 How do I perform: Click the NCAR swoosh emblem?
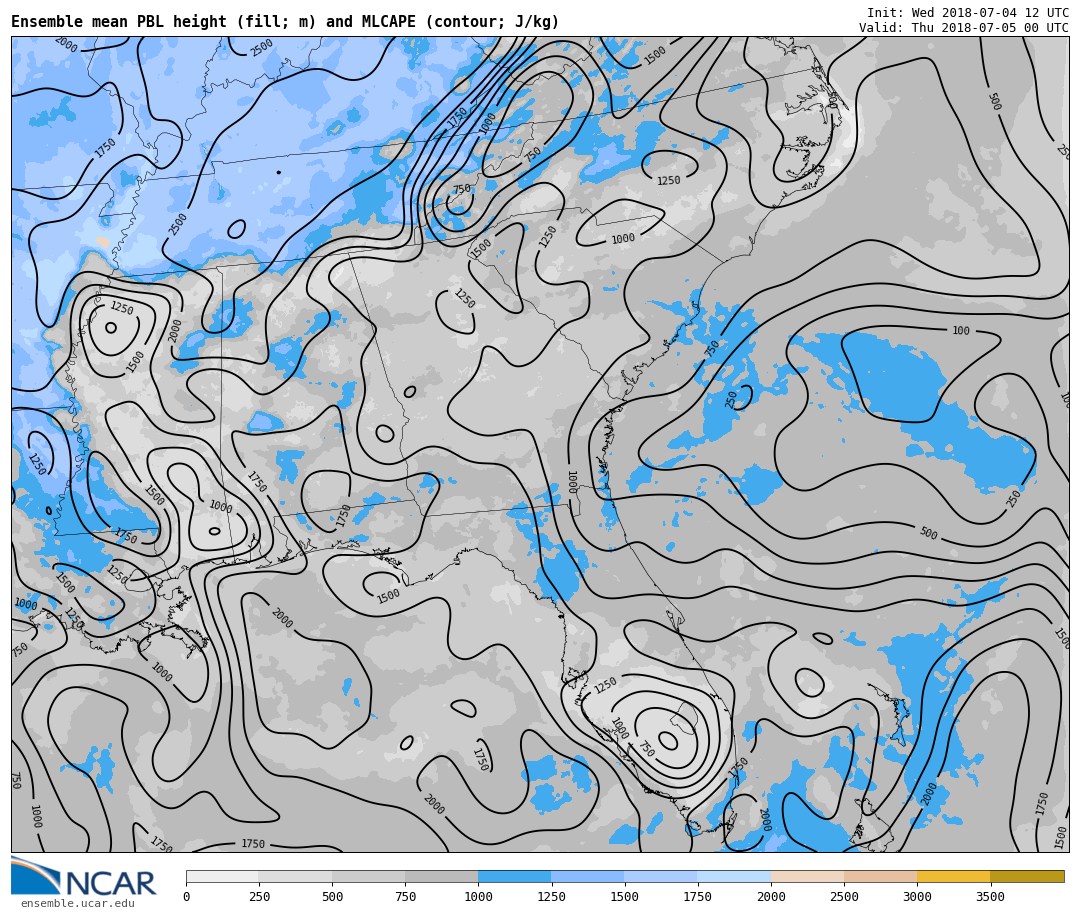click(35, 875)
